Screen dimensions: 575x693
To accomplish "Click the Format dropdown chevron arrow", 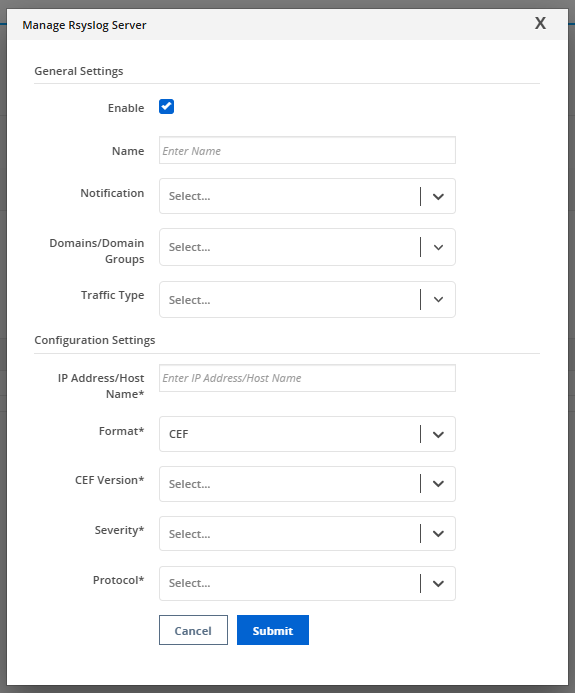I will (438, 434).
